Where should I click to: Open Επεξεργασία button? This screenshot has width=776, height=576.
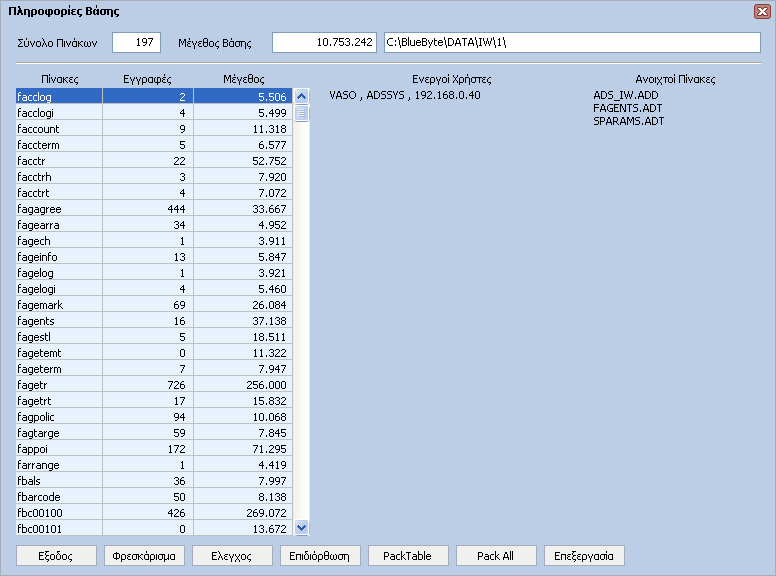point(584,556)
